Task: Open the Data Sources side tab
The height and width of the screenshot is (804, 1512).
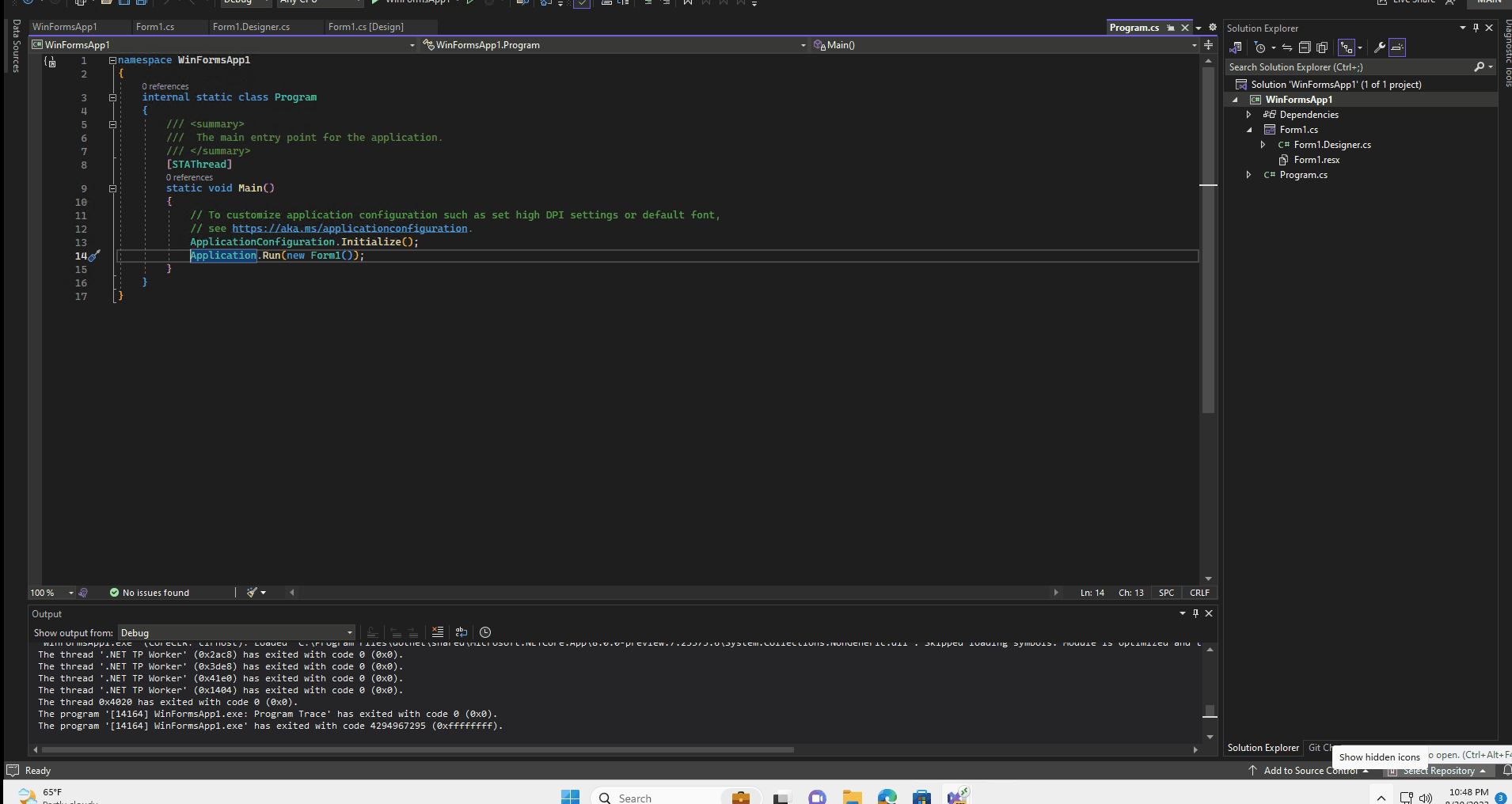Action: (x=16, y=46)
